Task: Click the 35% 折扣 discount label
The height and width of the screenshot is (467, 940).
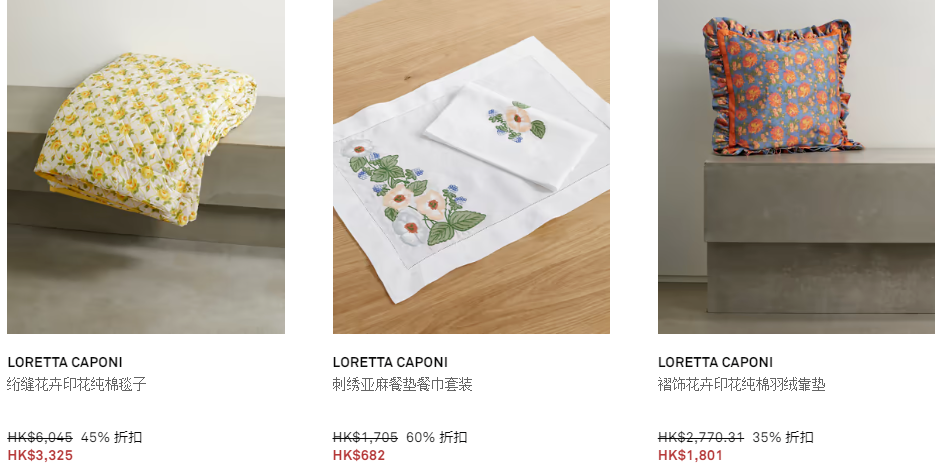Action: click(783, 437)
